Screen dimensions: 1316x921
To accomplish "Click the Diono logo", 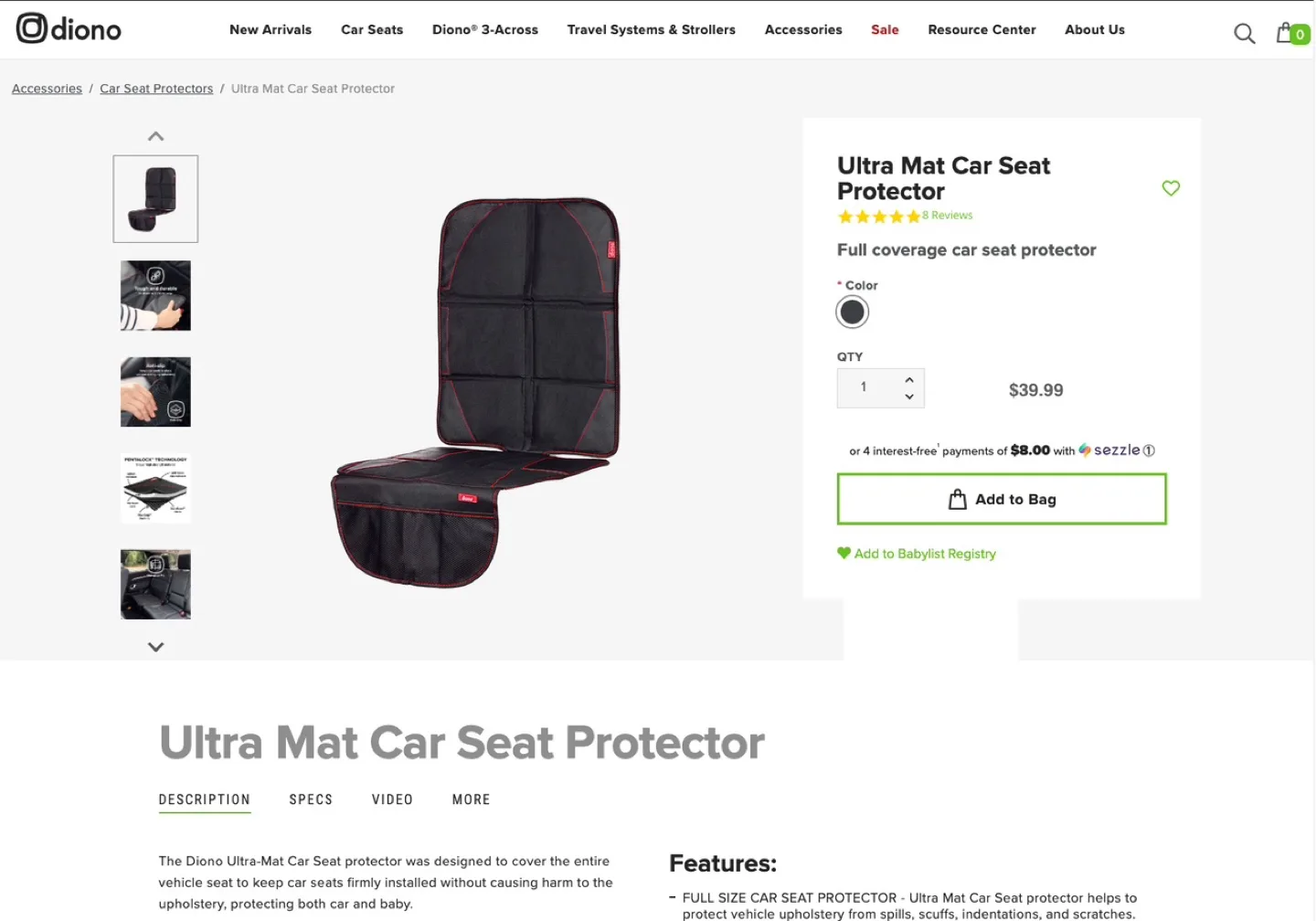I will [x=68, y=28].
